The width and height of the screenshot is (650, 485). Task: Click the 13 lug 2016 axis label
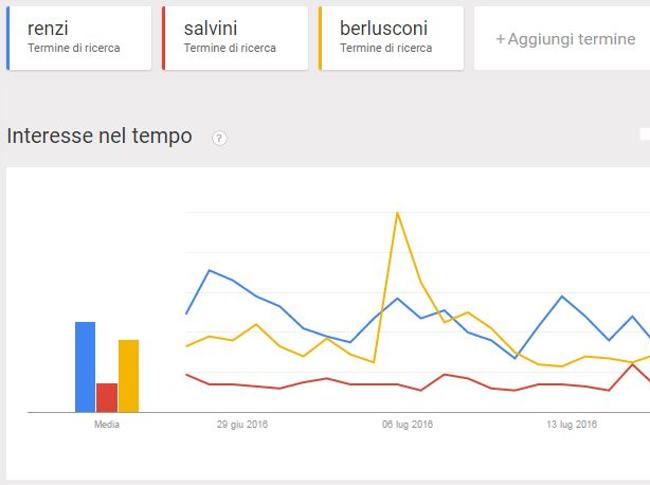point(572,424)
